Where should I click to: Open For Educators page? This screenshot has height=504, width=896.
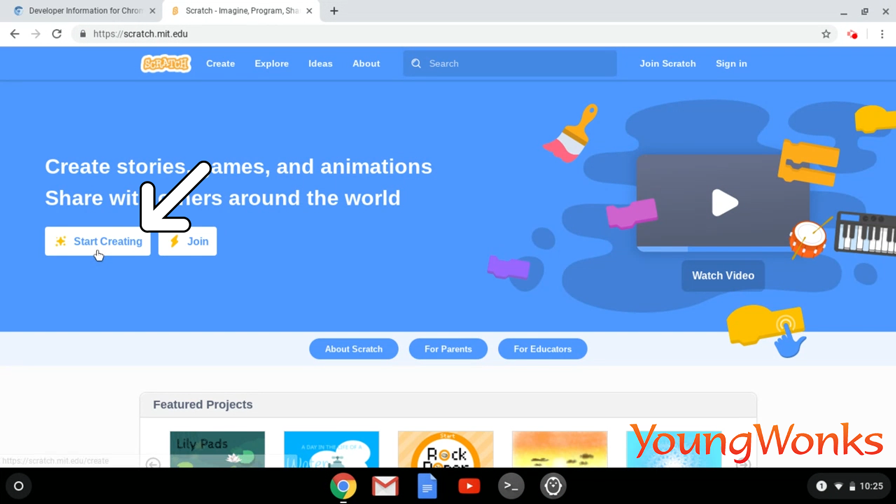542,349
